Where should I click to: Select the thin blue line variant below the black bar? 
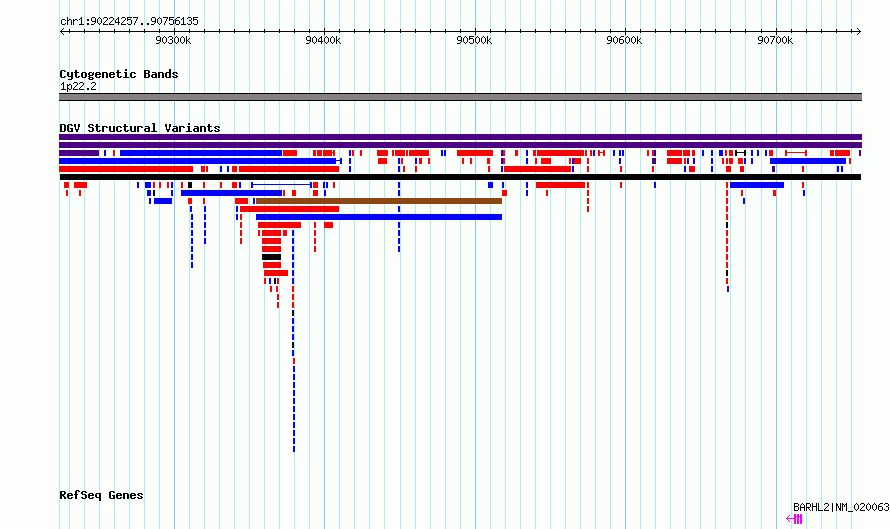tap(281, 185)
